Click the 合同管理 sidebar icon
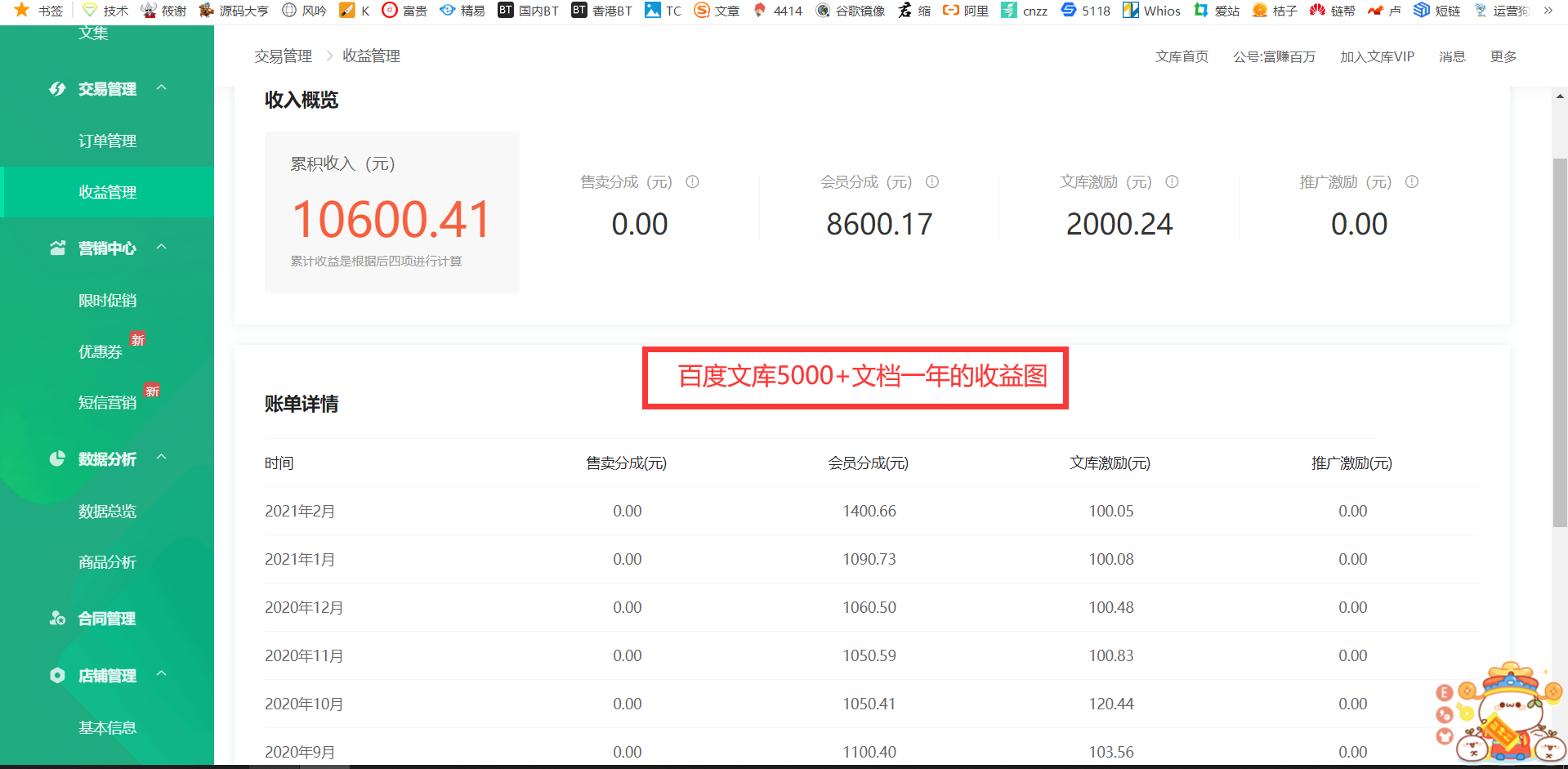Screen dimensions: 1568x769 tap(57, 619)
